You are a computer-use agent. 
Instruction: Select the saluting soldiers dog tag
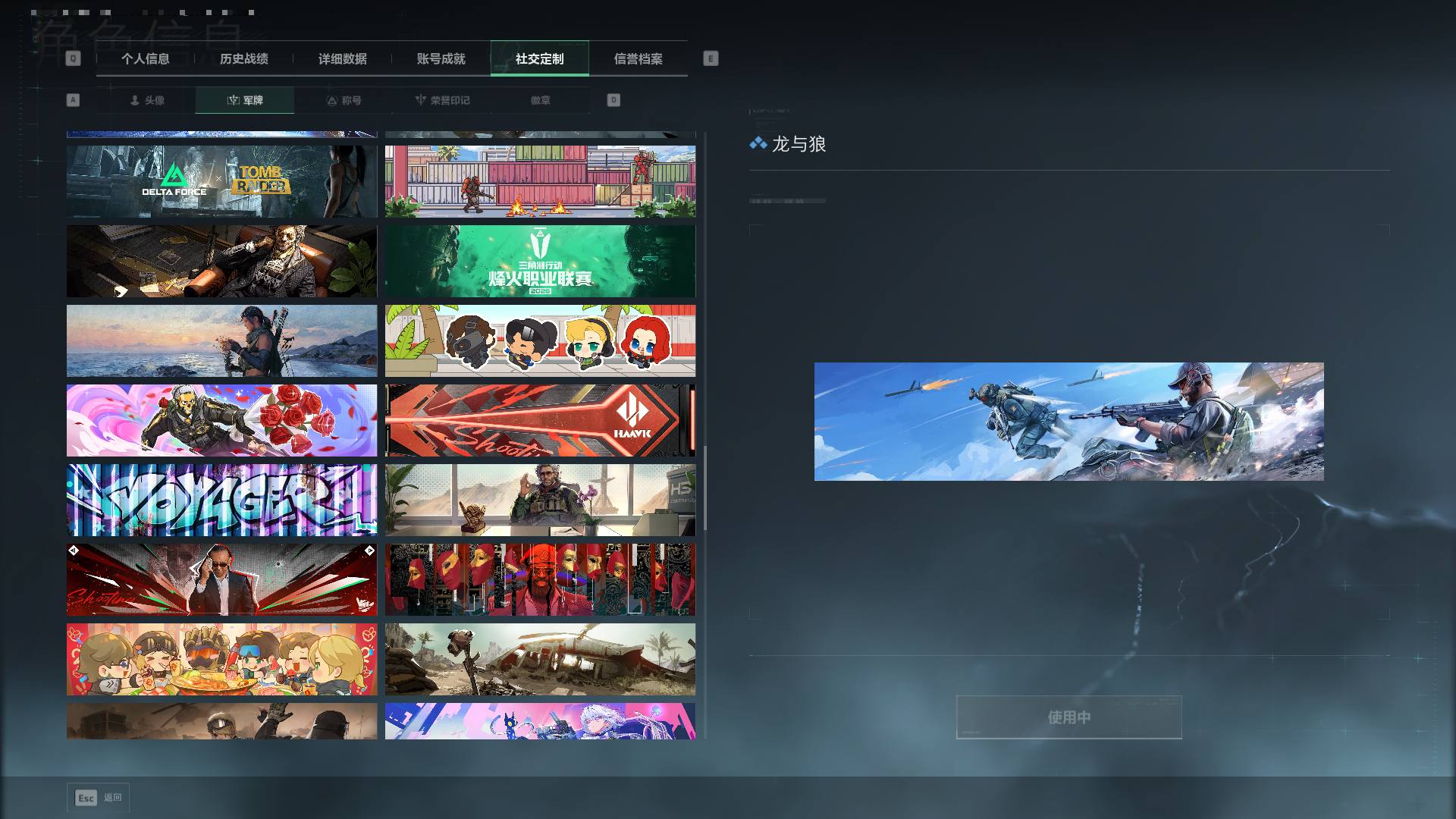(221, 721)
